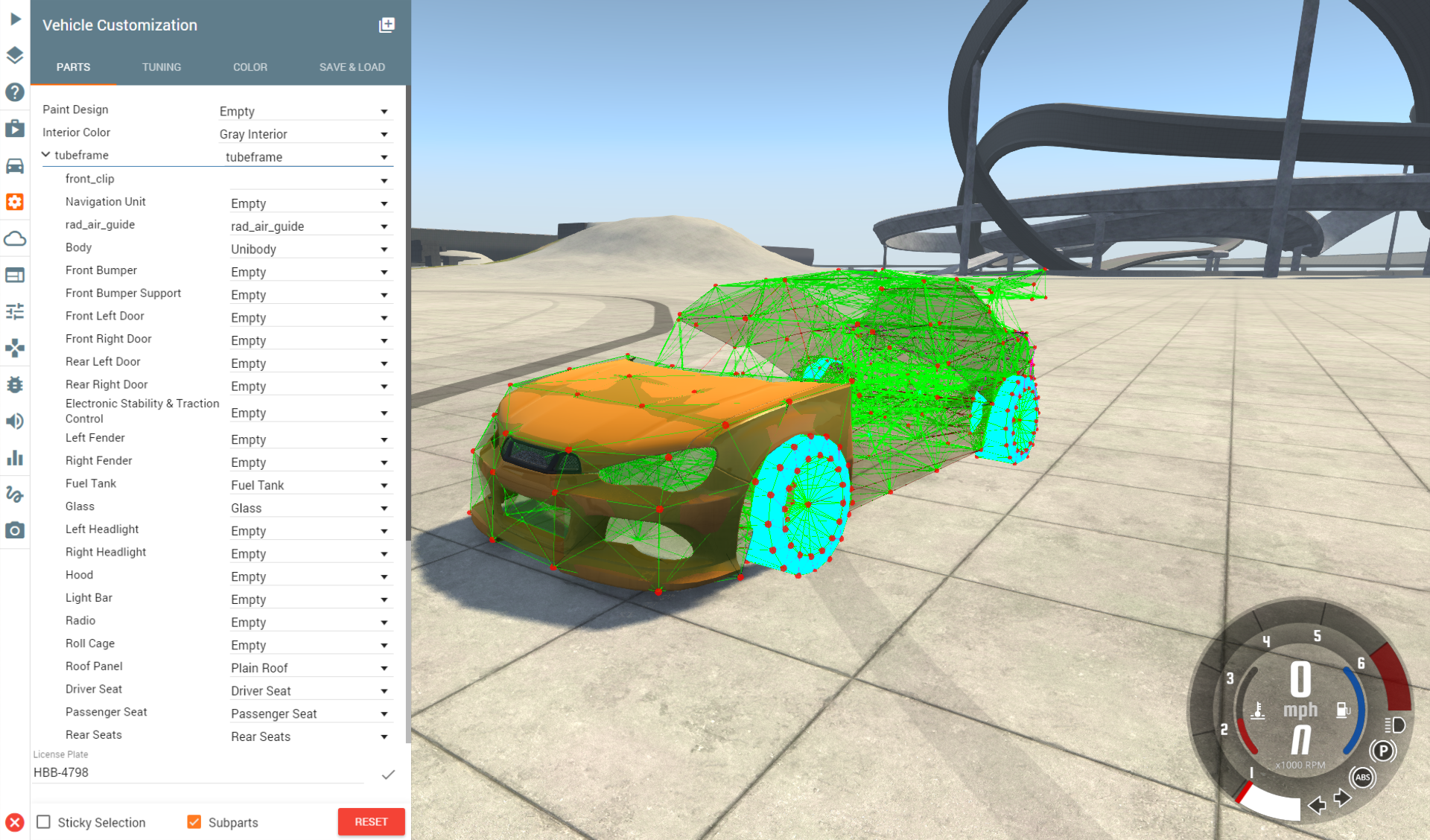Image resolution: width=1430 pixels, height=840 pixels.
Task: Open the vehicle selector car icon
Action: click(15, 165)
